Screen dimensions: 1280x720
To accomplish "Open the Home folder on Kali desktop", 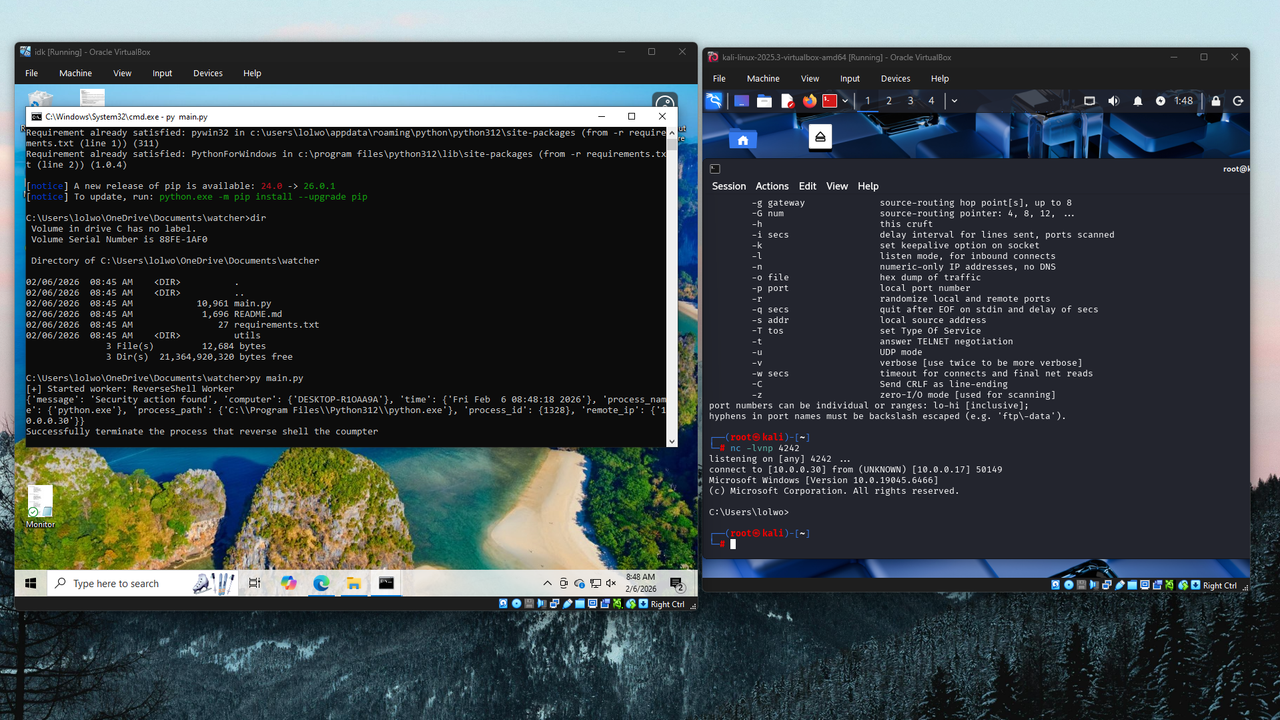I will coord(742,140).
